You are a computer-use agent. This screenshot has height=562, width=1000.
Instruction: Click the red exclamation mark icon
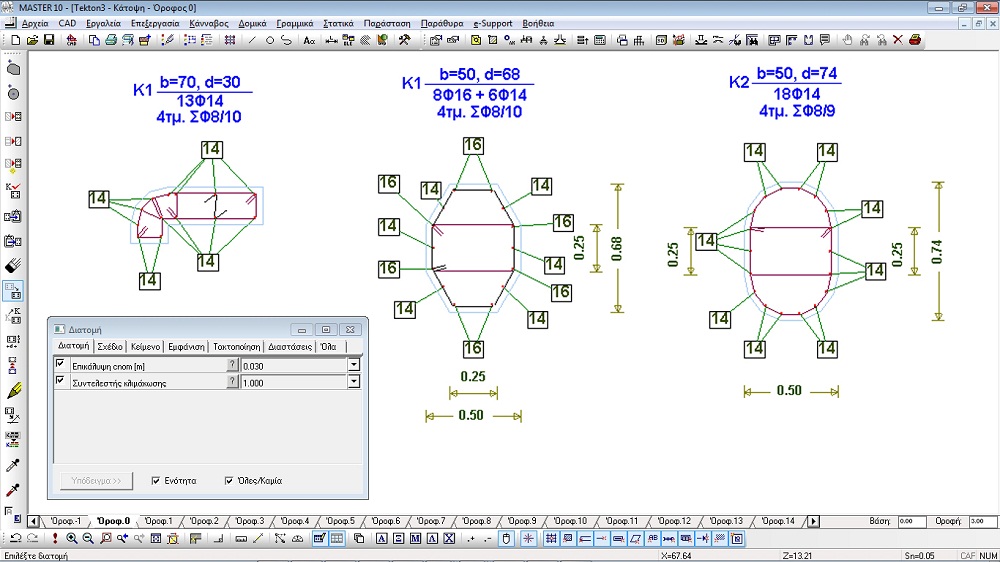click(x=55, y=538)
